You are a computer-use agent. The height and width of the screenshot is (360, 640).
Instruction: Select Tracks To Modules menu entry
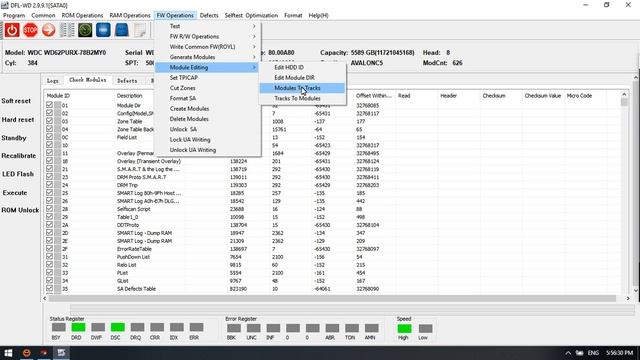tap(302, 98)
